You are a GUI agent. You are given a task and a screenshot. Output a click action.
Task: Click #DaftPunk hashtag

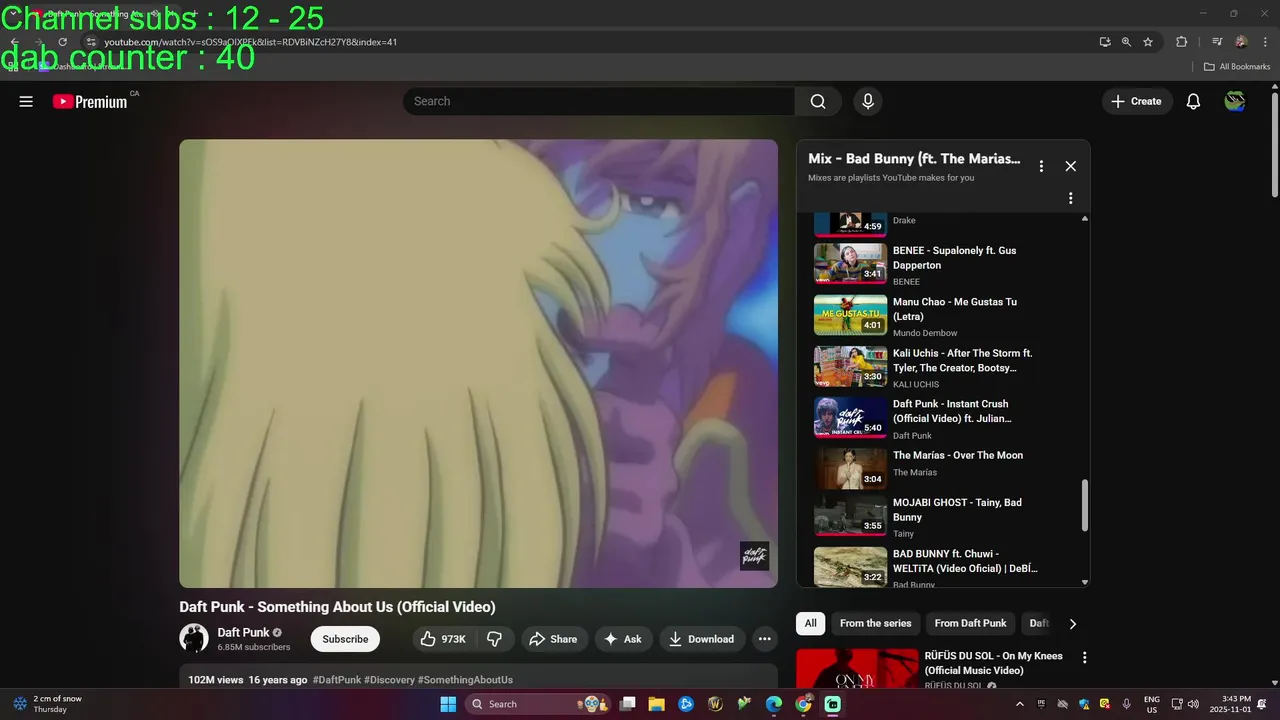point(337,680)
